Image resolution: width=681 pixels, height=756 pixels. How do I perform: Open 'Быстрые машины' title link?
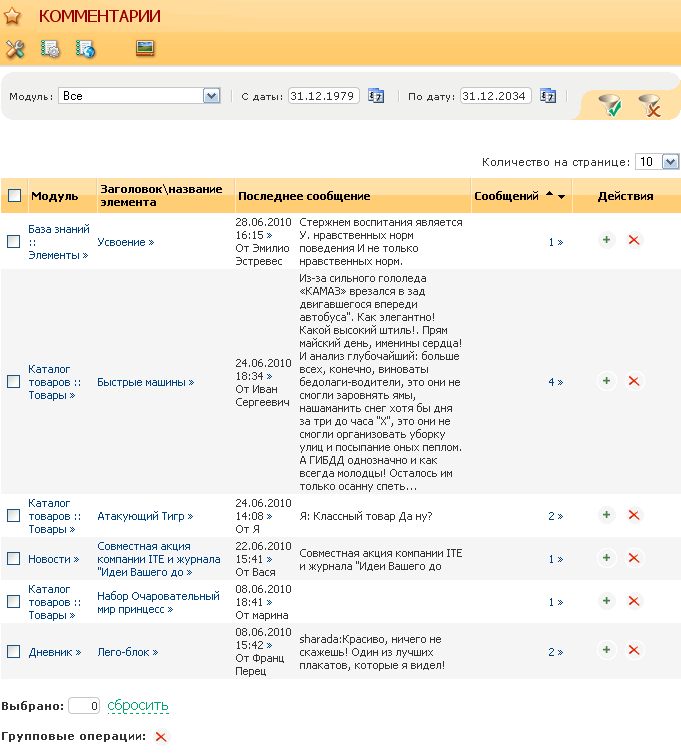(x=145, y=382)
